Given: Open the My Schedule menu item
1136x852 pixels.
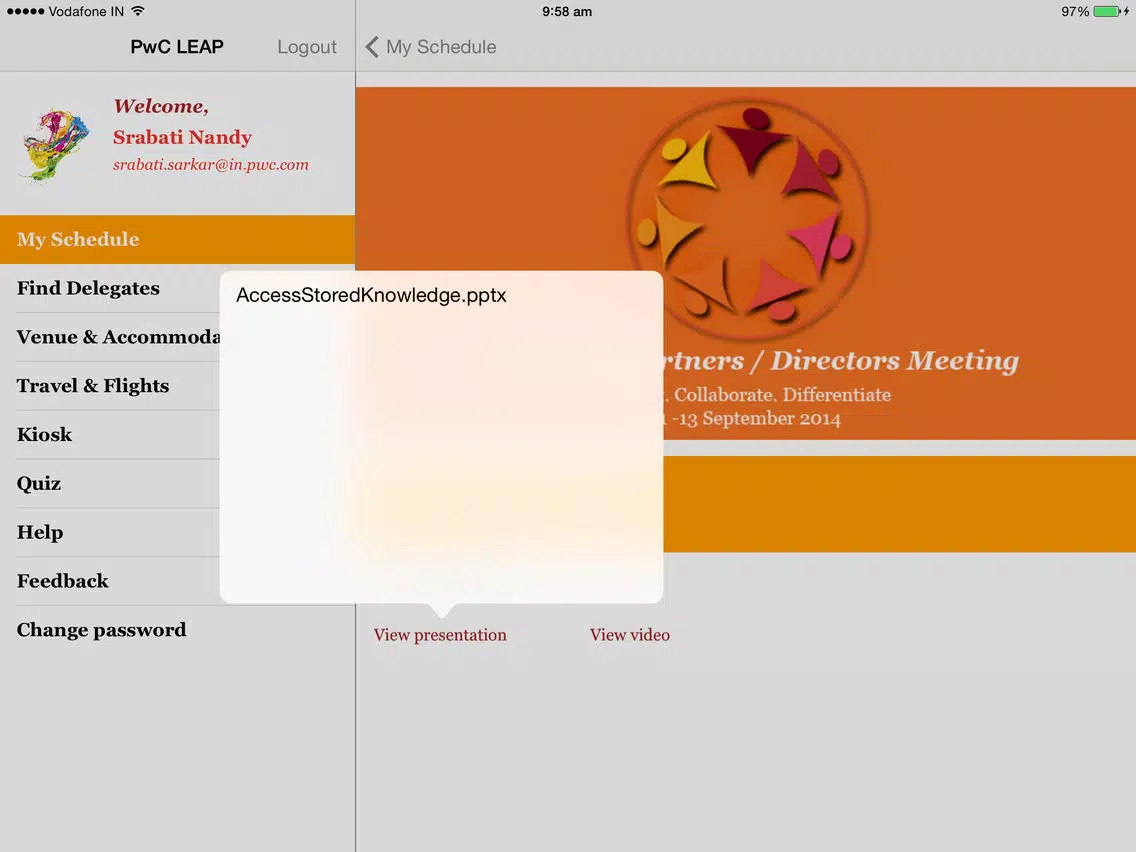Looking at the screenshot, I should 178,239.
